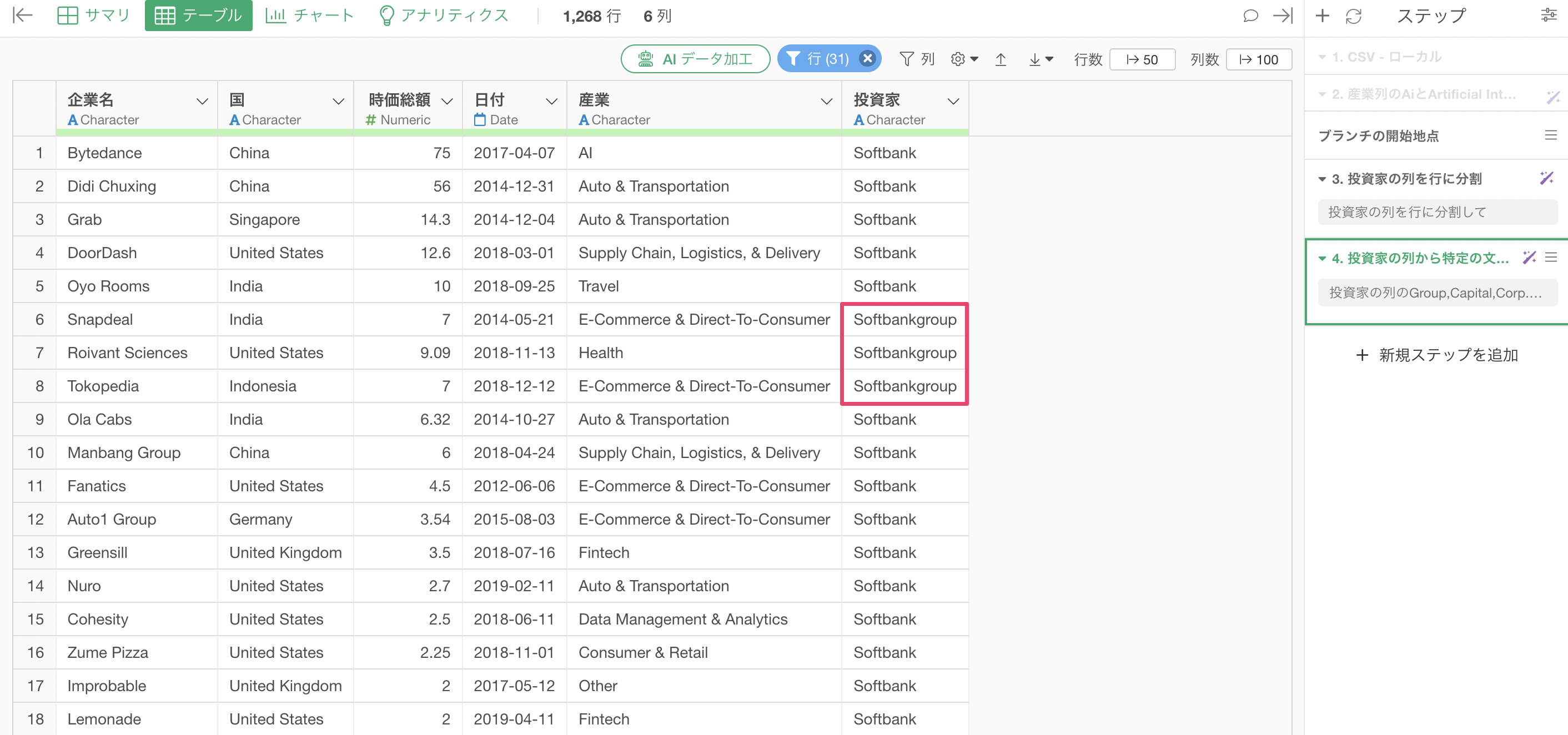Open step settings sliders icon
This screenshot has height=735, width=1568.
point(1549,15)
